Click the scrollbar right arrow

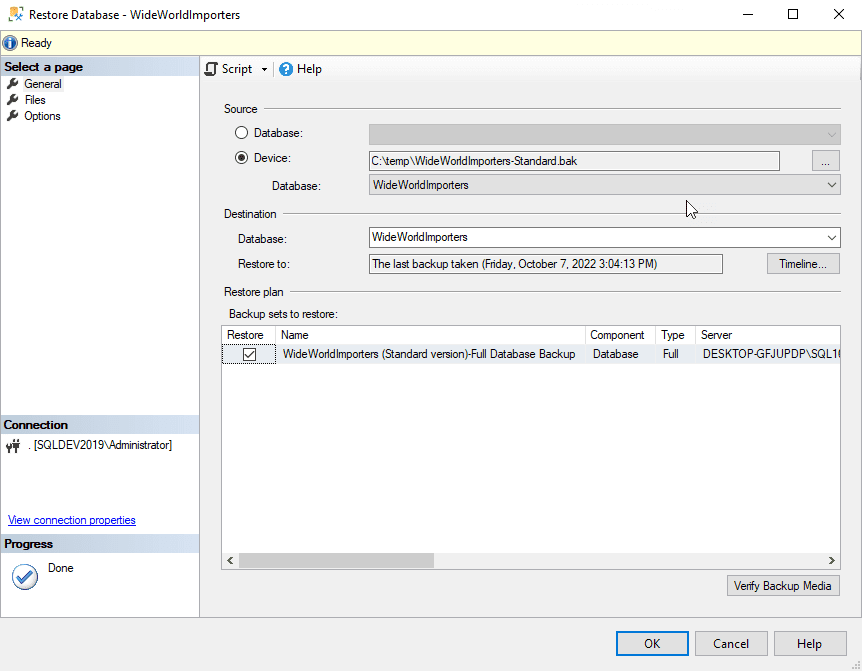coord(831,561)
